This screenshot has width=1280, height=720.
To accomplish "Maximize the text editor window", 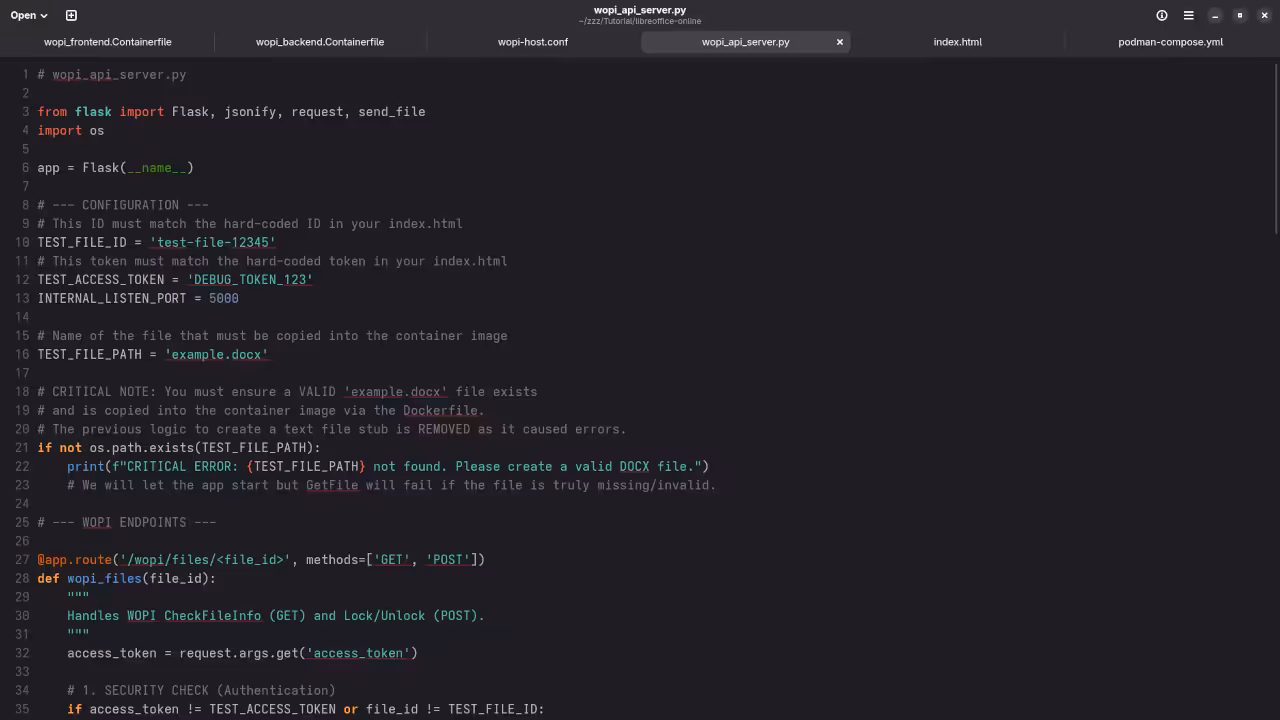I will click(1240, 15).
